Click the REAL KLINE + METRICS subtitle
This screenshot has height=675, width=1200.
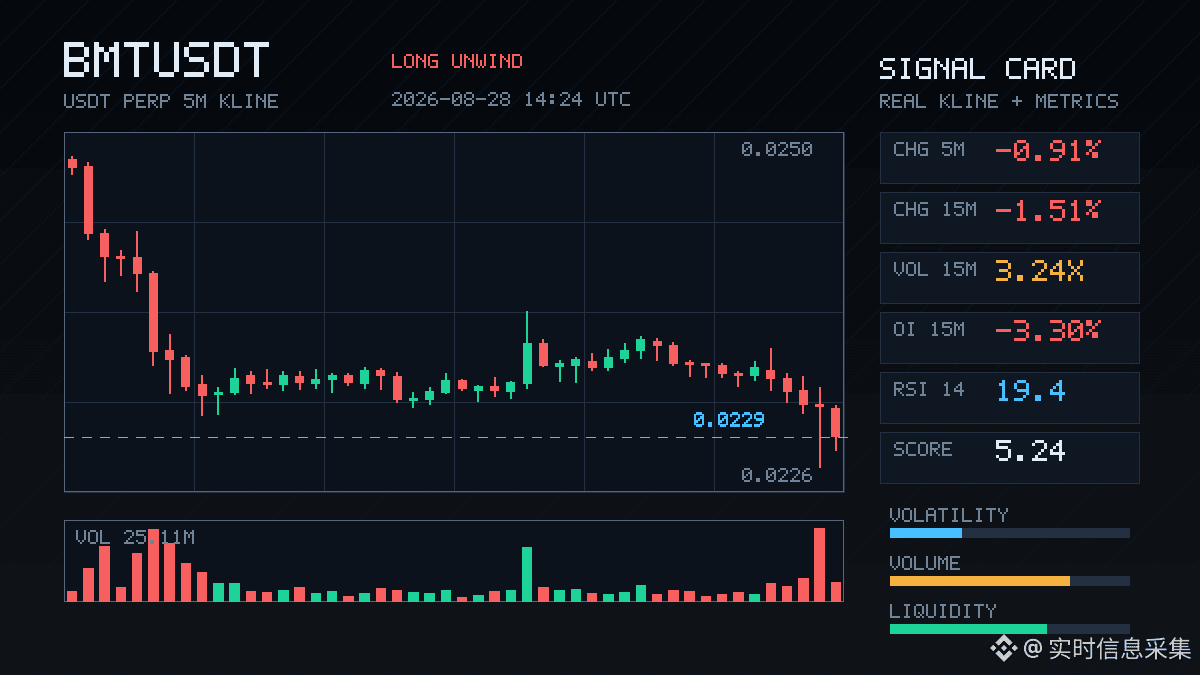[999, 101]
